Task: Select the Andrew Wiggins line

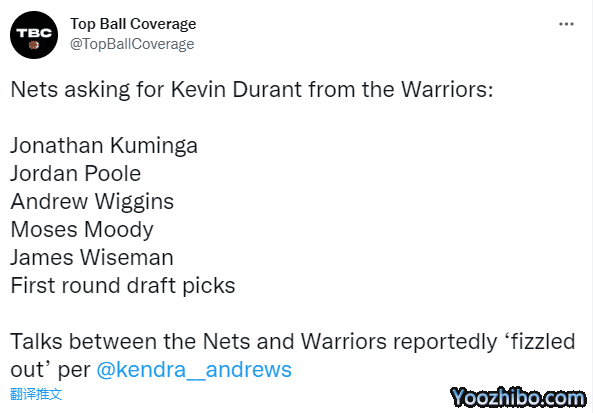Action: point(92,202)
